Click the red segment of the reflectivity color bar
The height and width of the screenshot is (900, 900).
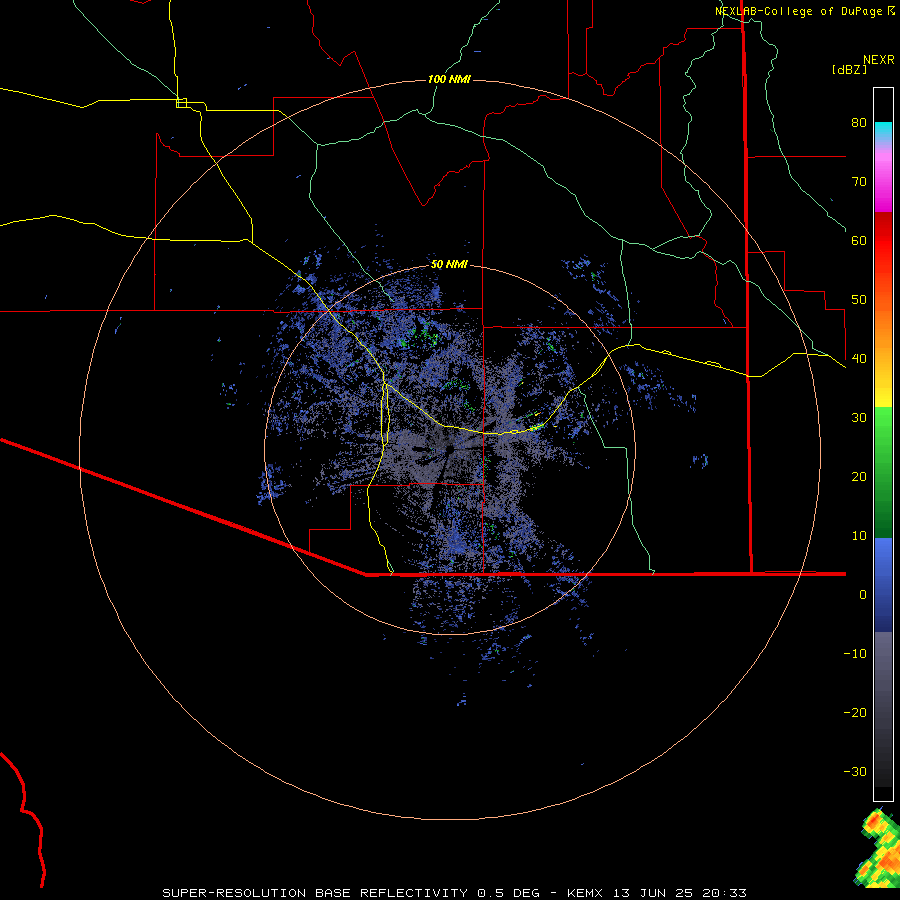coord(883,241)
